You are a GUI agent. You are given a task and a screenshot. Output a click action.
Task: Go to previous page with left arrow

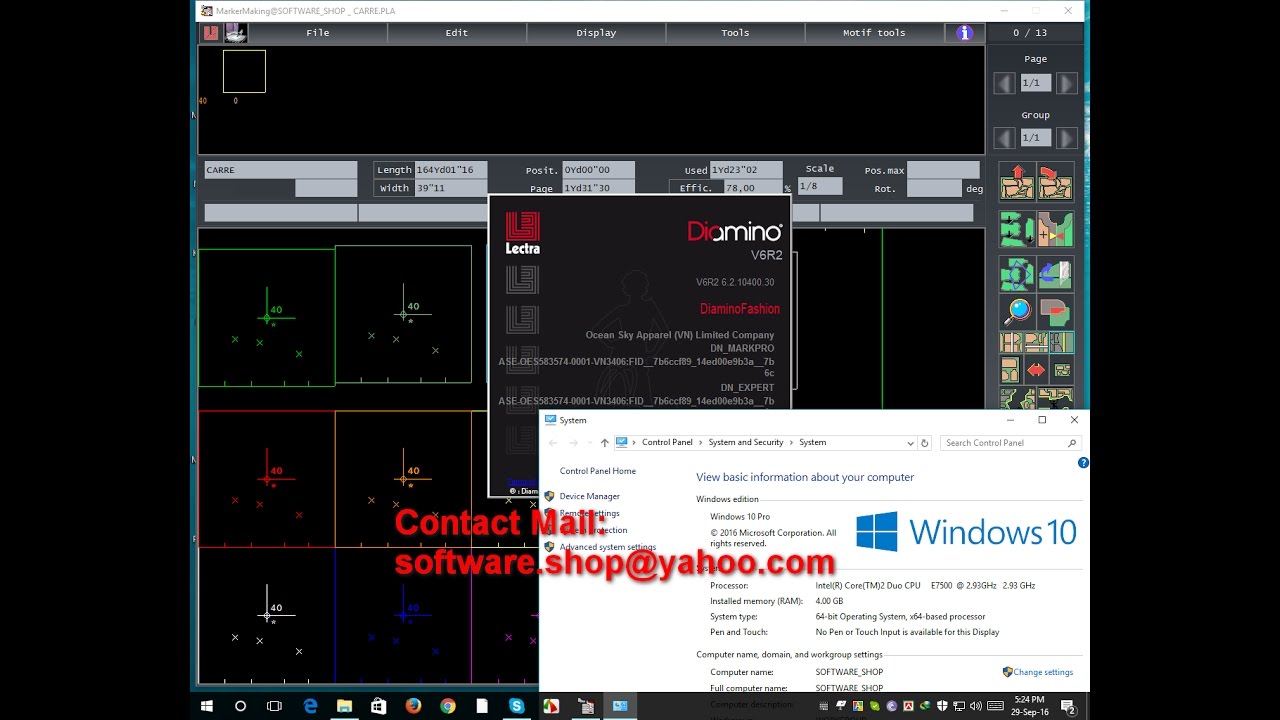tap(1005, 84)
